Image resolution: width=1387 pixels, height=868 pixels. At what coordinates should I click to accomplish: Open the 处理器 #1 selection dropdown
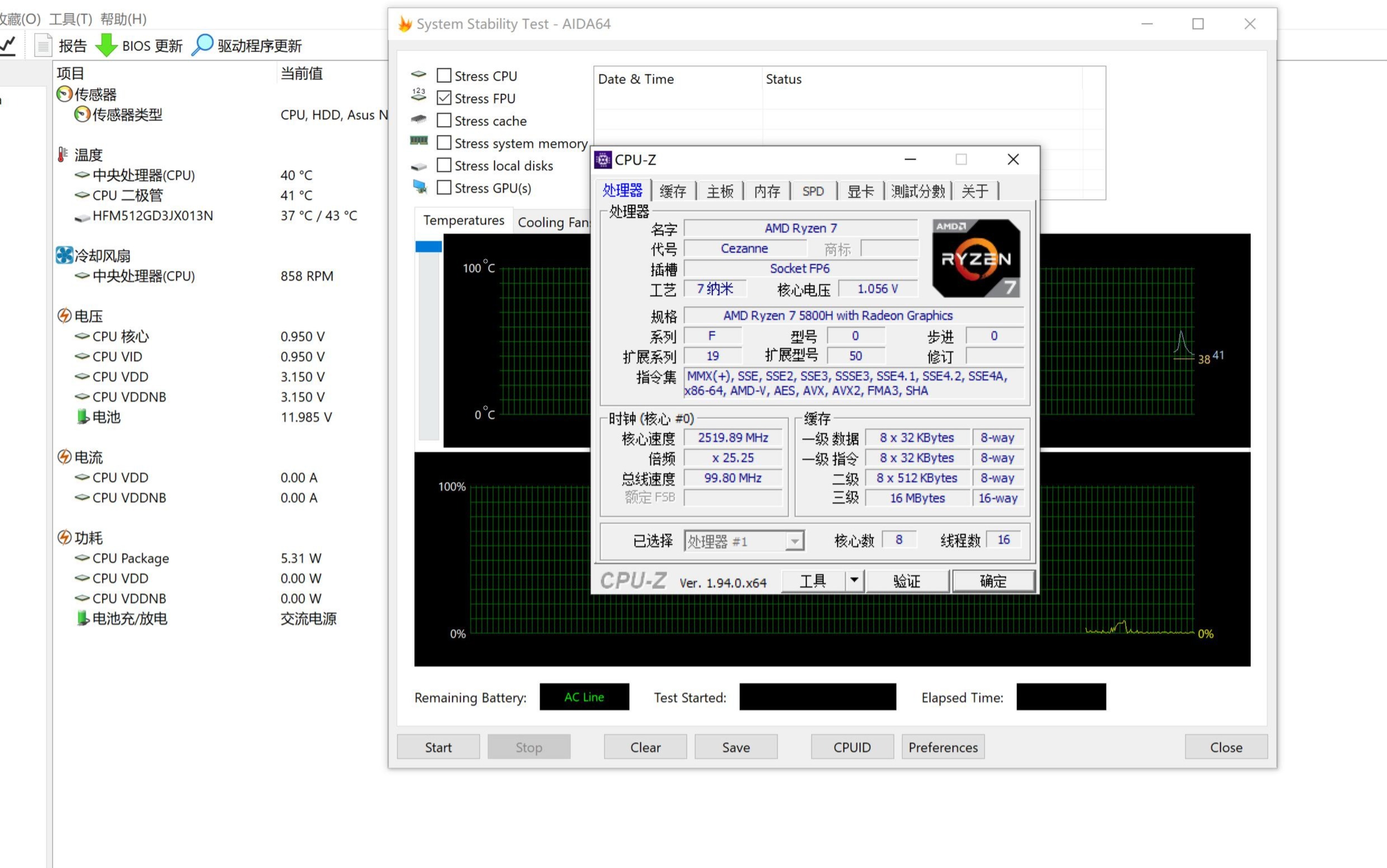click(x=795, y=541)
